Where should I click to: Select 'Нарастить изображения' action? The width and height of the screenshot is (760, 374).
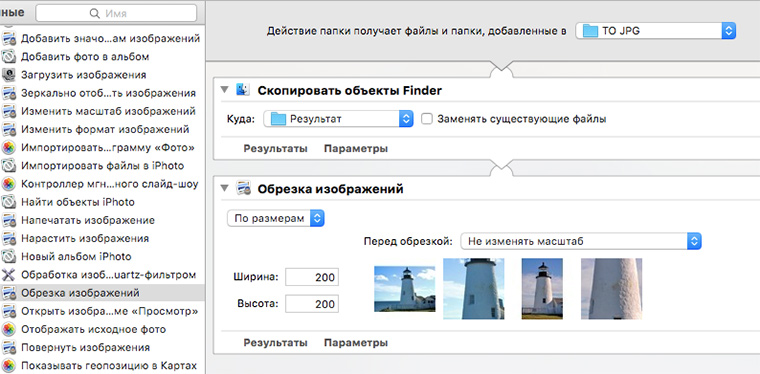tap(85, 238)
